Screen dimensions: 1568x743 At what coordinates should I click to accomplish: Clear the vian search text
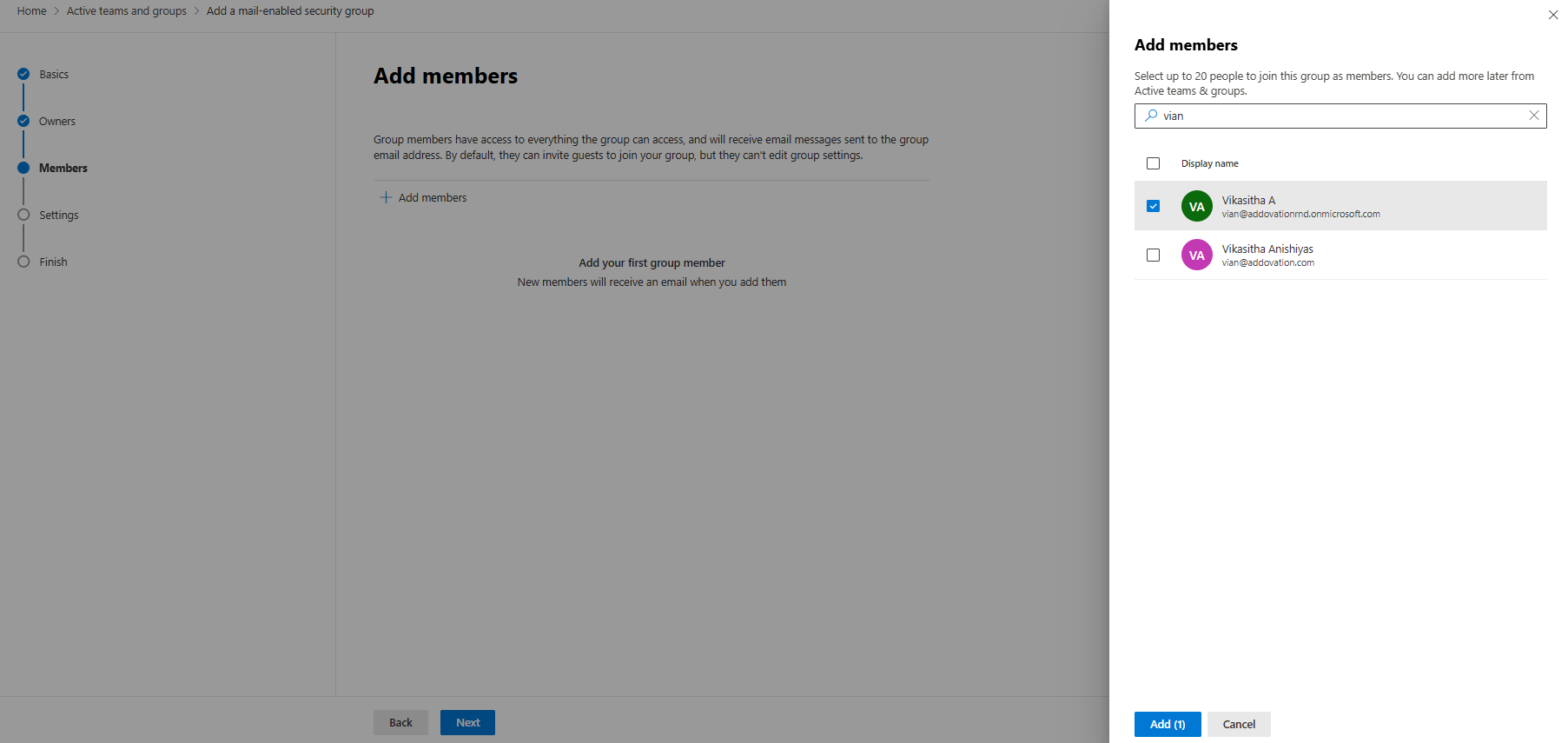coord(1533,116)
